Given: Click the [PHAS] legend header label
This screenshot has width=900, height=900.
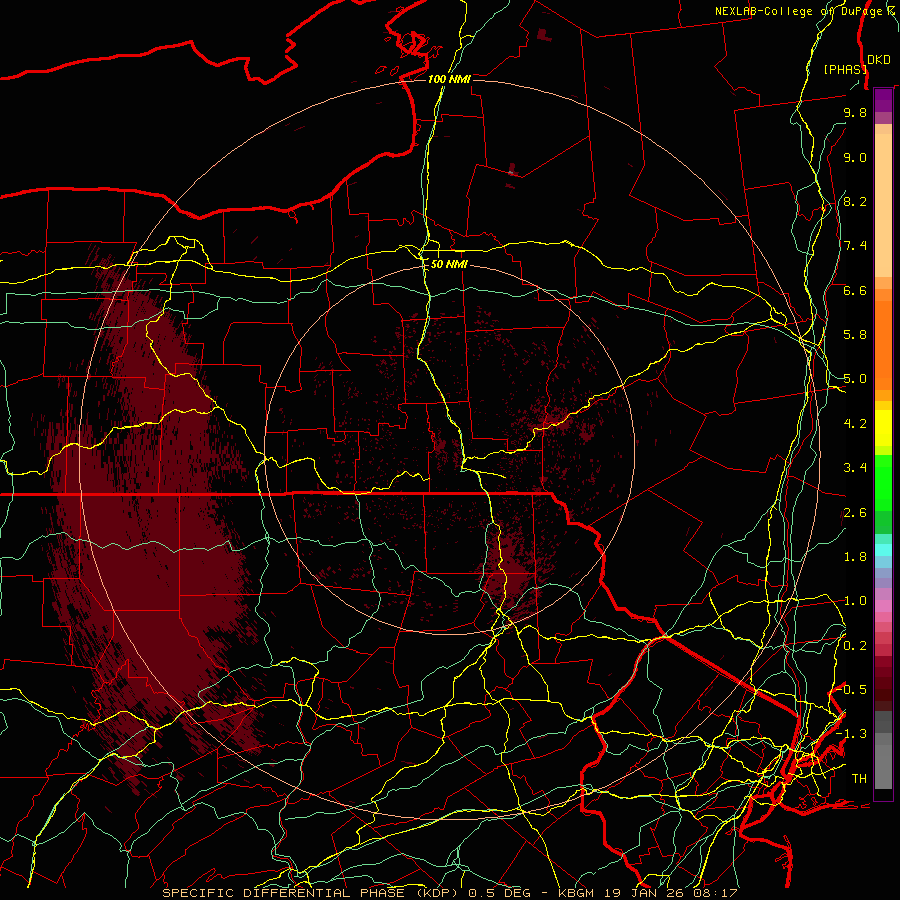Looking at the screenshot, I should [x=845, y=69].
